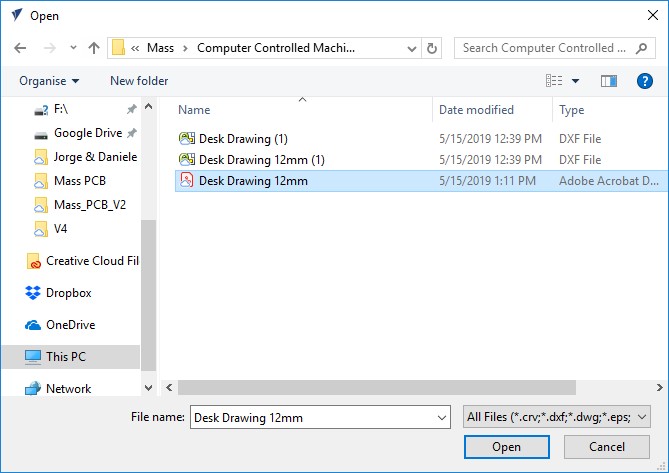Open the Organise menu
Image resolution: width=669 pixels, height=473 pixels.
pyautogui.click(x=48, y=81)
